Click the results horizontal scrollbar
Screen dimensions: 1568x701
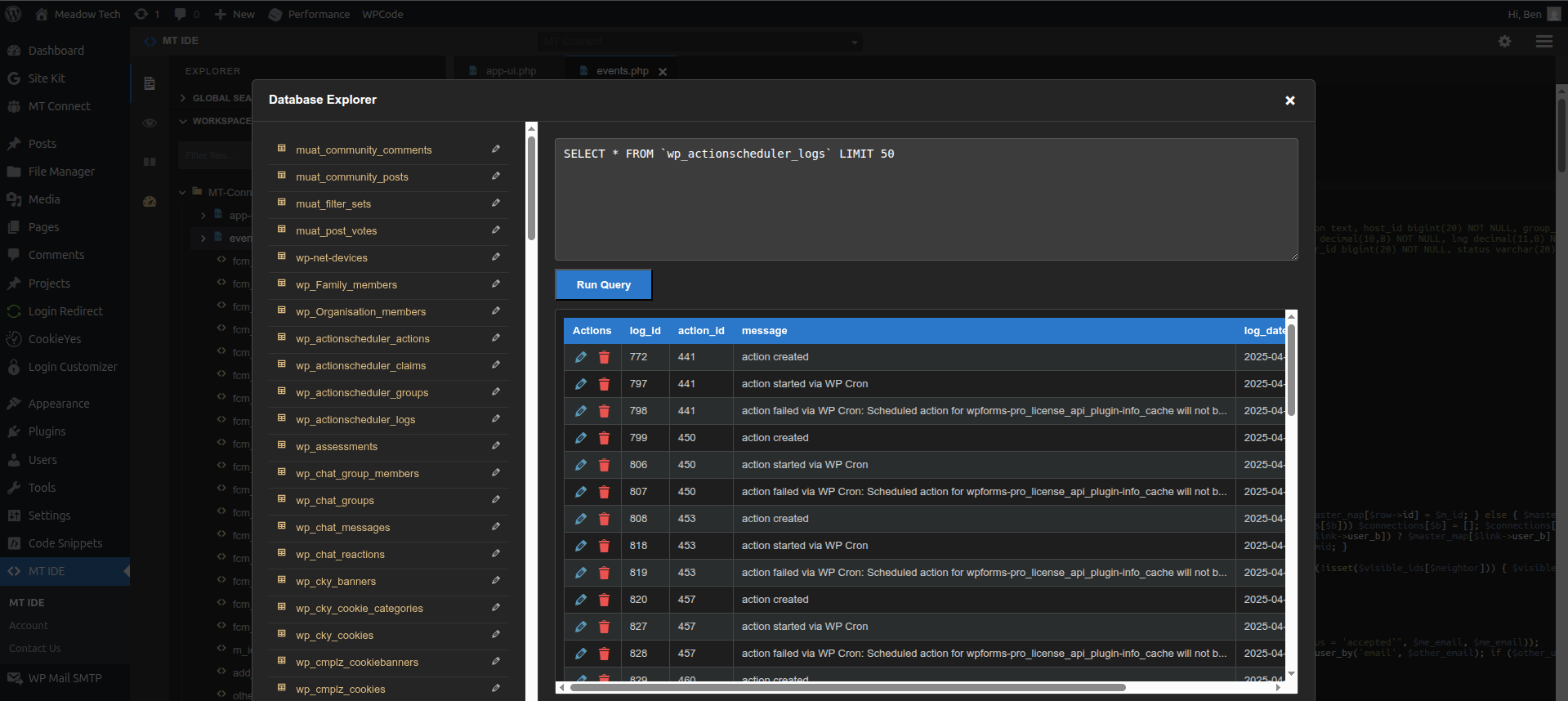click(848, 688)
